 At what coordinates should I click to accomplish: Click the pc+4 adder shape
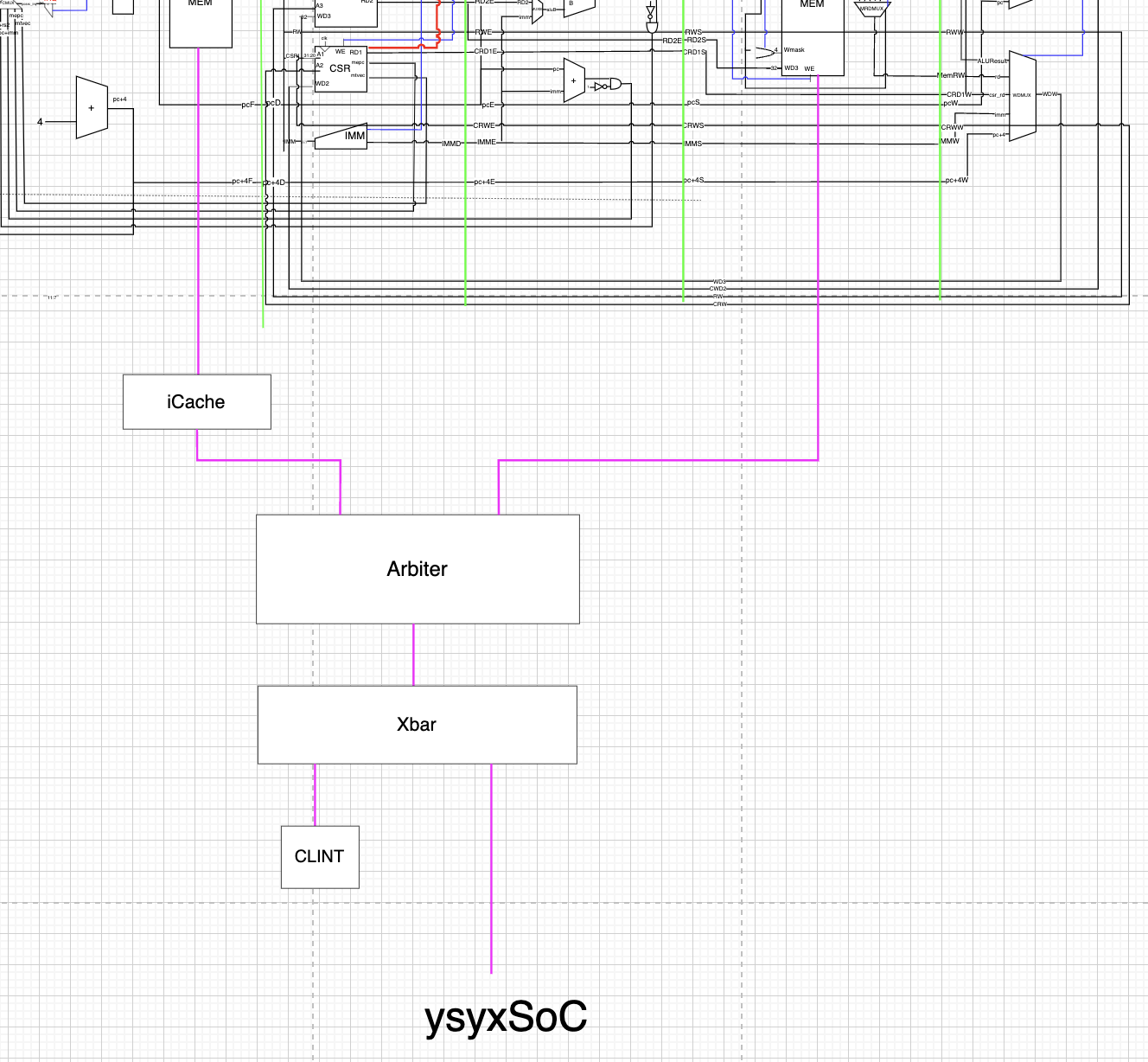pos(92,108)
